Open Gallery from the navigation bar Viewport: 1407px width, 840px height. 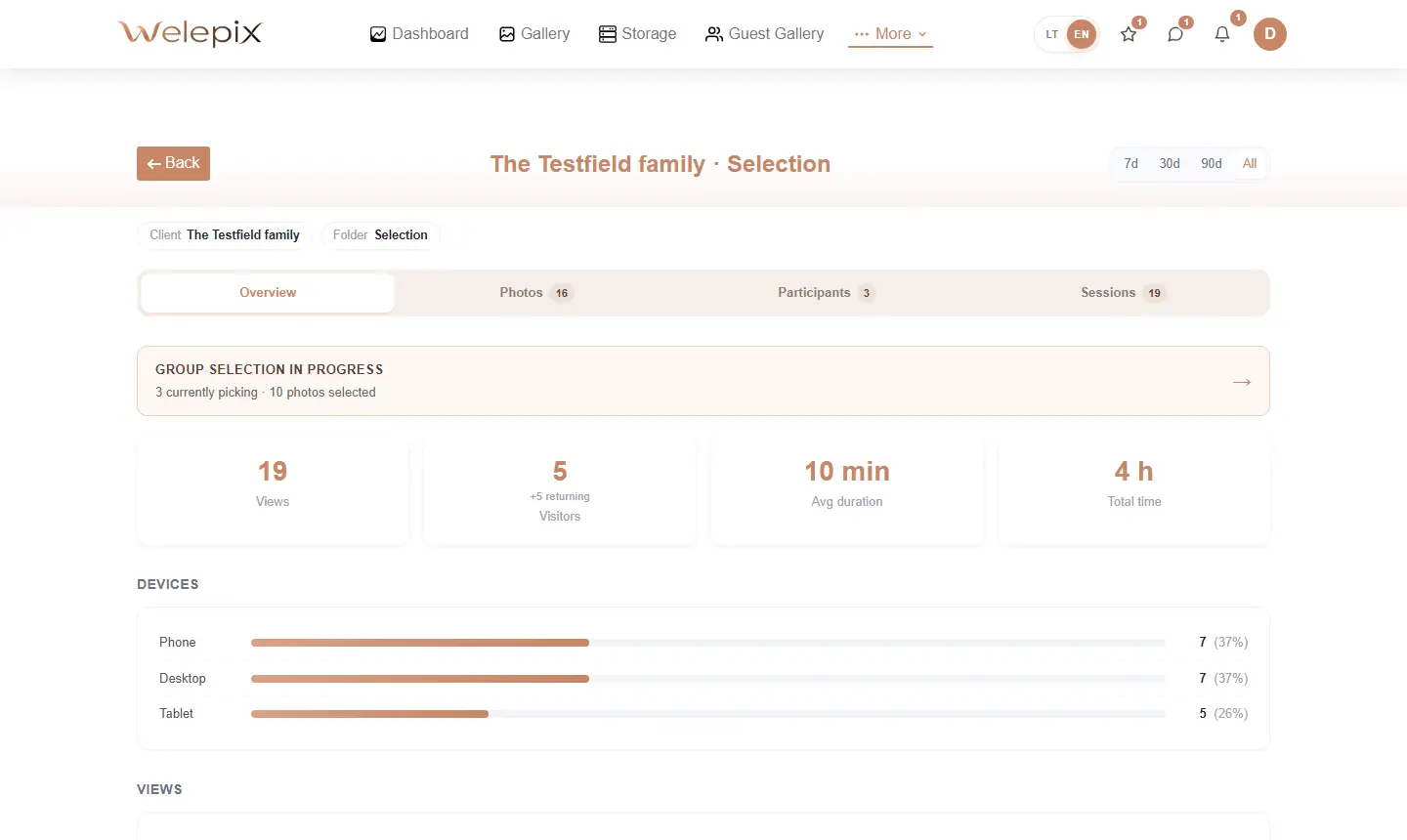[x=534, y=34]
